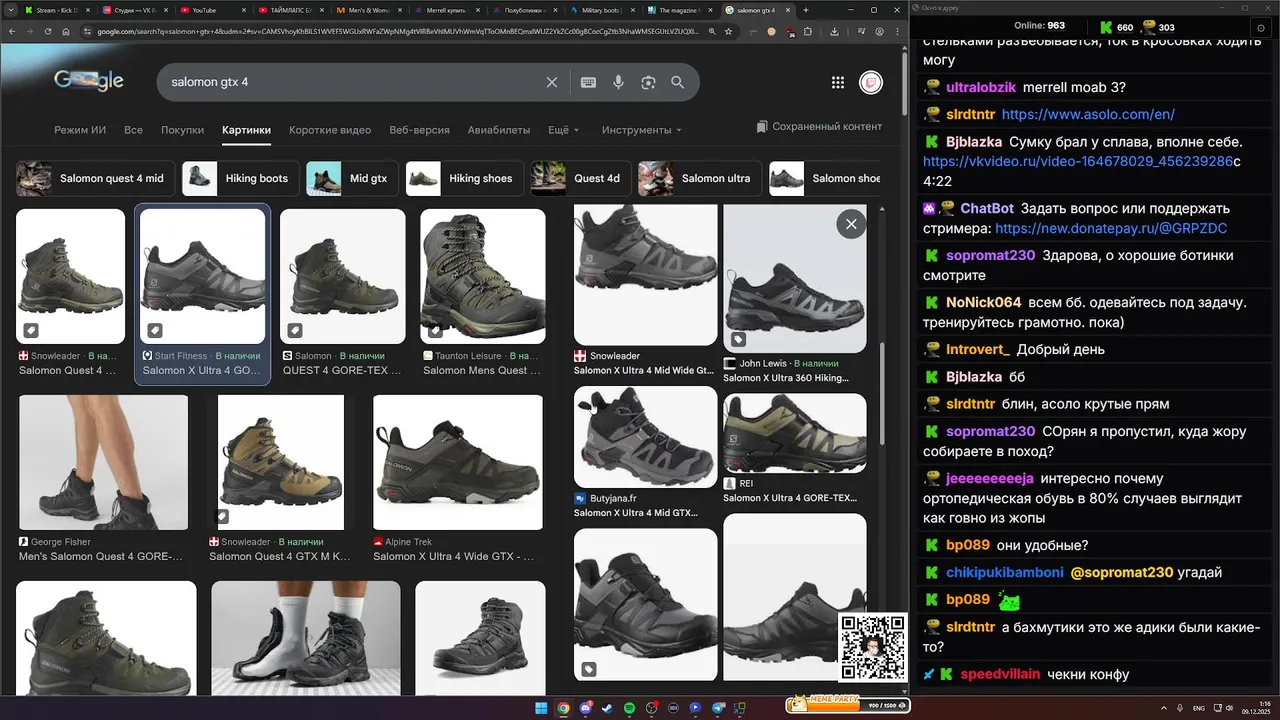
Task: Open Chrome downloads icon
Action: click(834, 31)
